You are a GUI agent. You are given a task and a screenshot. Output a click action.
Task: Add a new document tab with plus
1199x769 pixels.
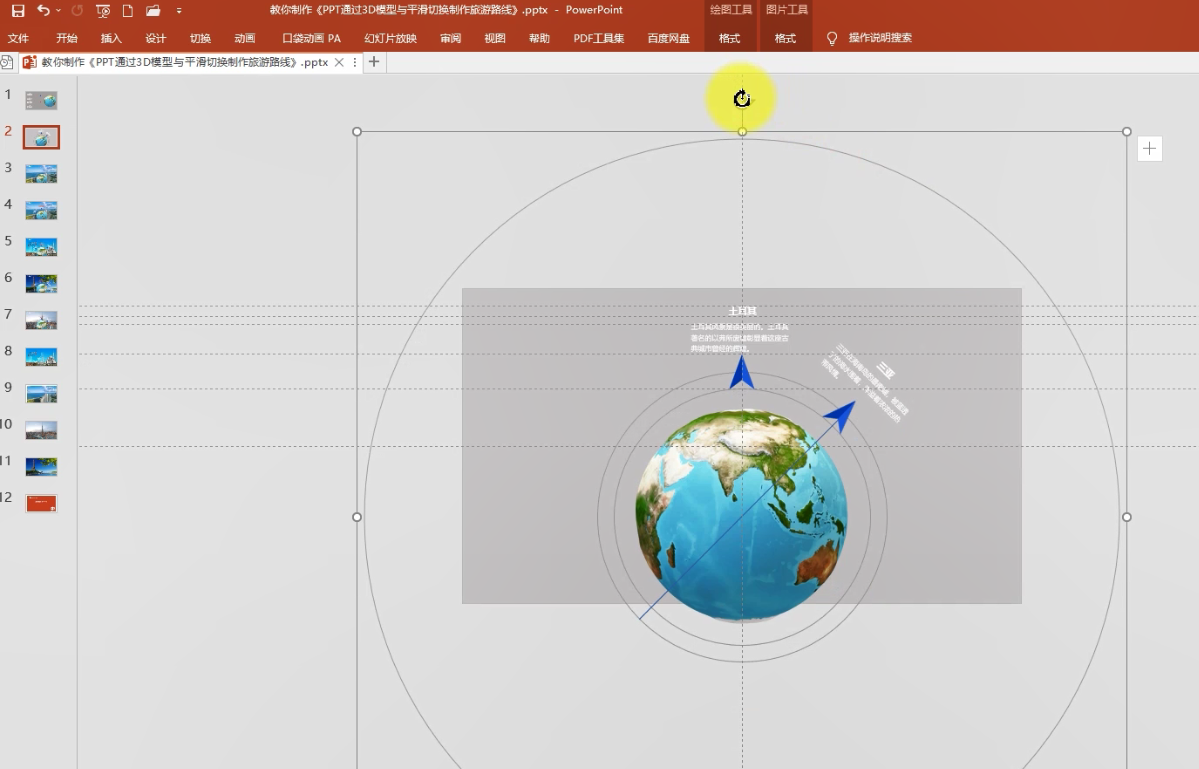374,62
